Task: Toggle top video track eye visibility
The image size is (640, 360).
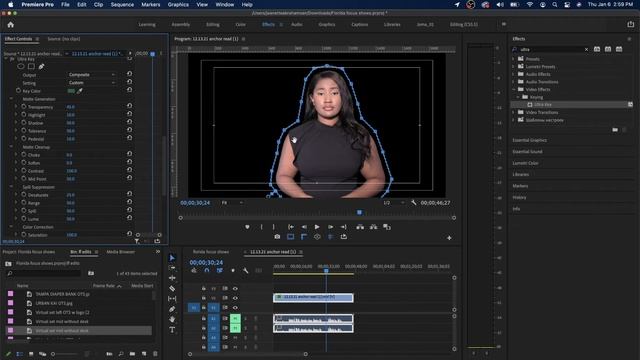Action: [235, 289]
